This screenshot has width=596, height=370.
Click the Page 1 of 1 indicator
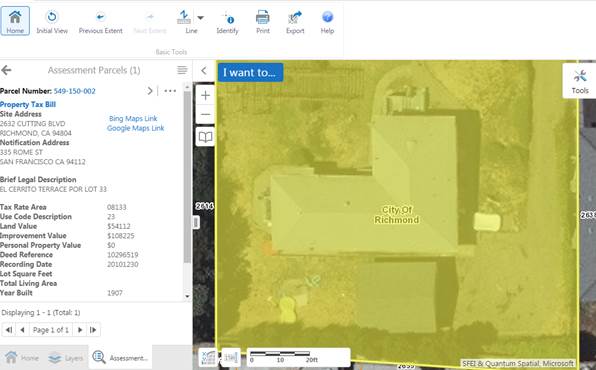click(x=51, y=330)
